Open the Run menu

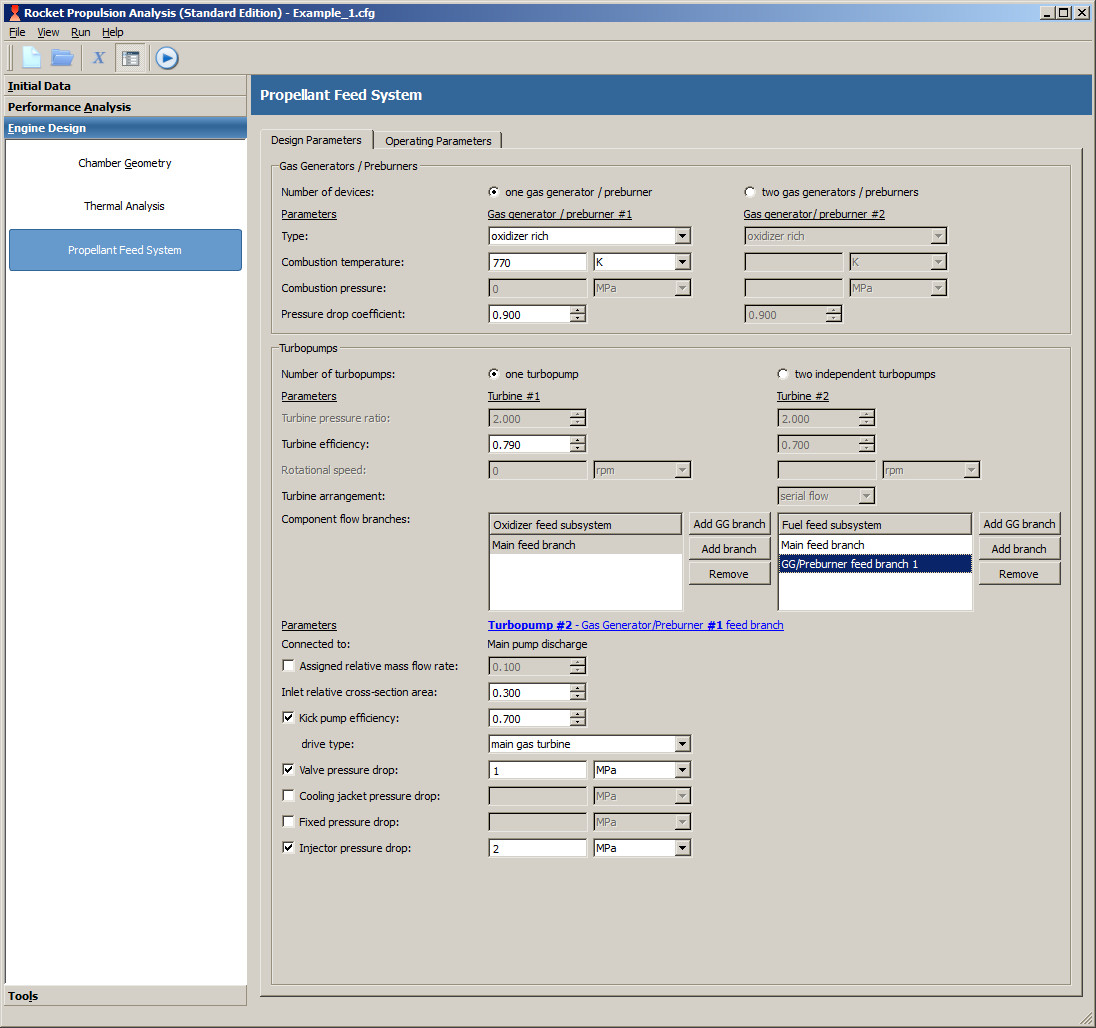coord(80,32)
